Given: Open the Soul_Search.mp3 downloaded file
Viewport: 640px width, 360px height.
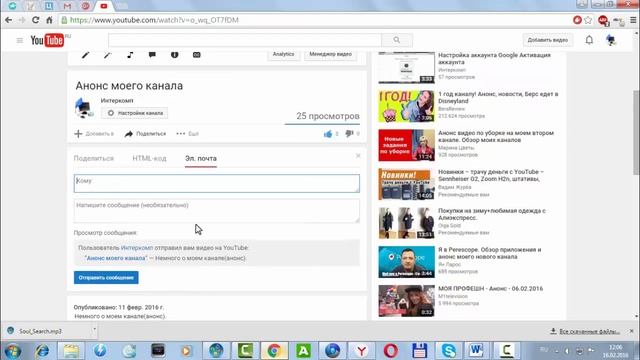Looking at the screenshot, I should pos(40,331).
